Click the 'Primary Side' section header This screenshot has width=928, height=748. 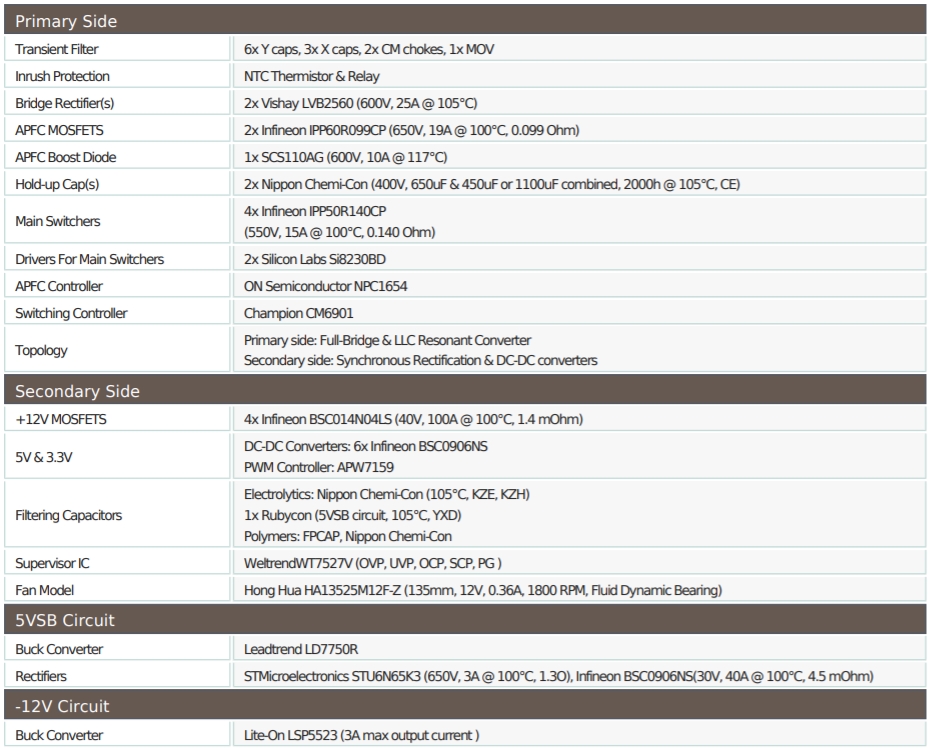[x=465, y=20]
